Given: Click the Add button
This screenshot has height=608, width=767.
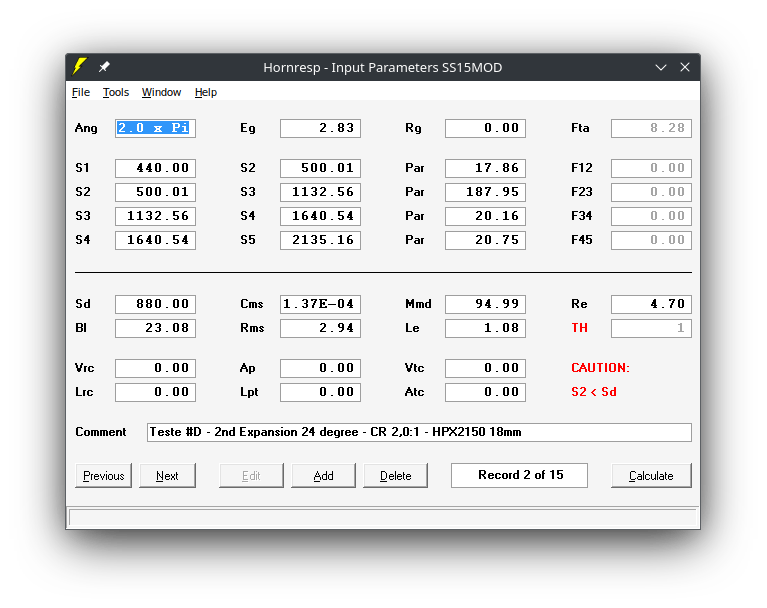Looking at the screenshot, I should point(323,475).
